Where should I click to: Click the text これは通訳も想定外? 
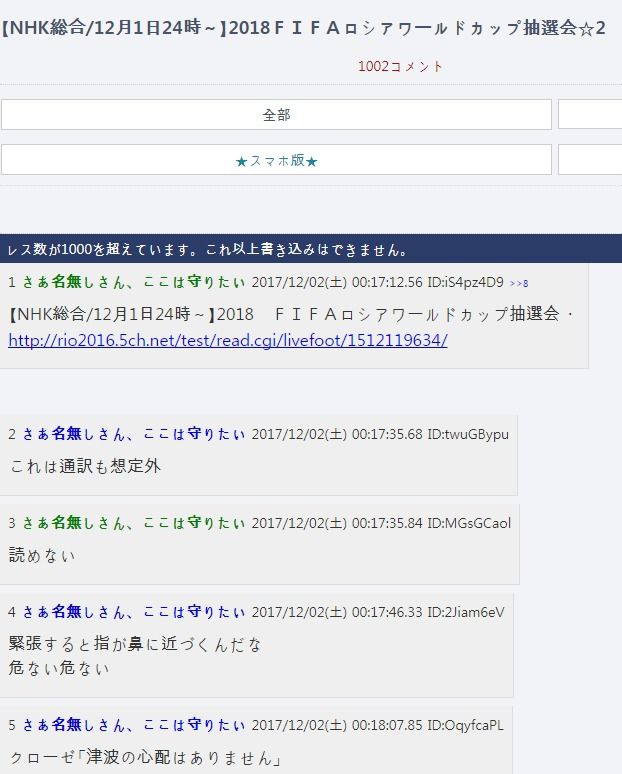85,466
